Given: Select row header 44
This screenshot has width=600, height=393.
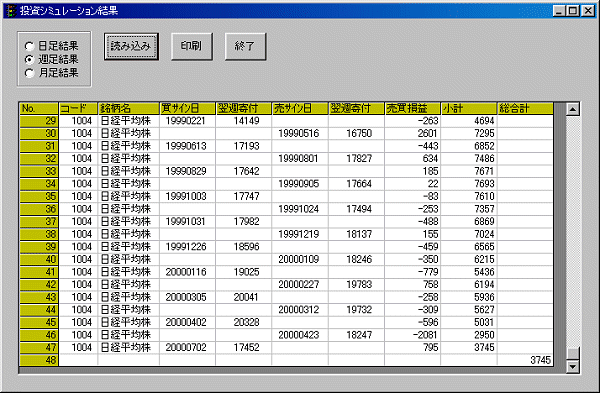Looking at the screenshot, I should click(x=39, y=310).
